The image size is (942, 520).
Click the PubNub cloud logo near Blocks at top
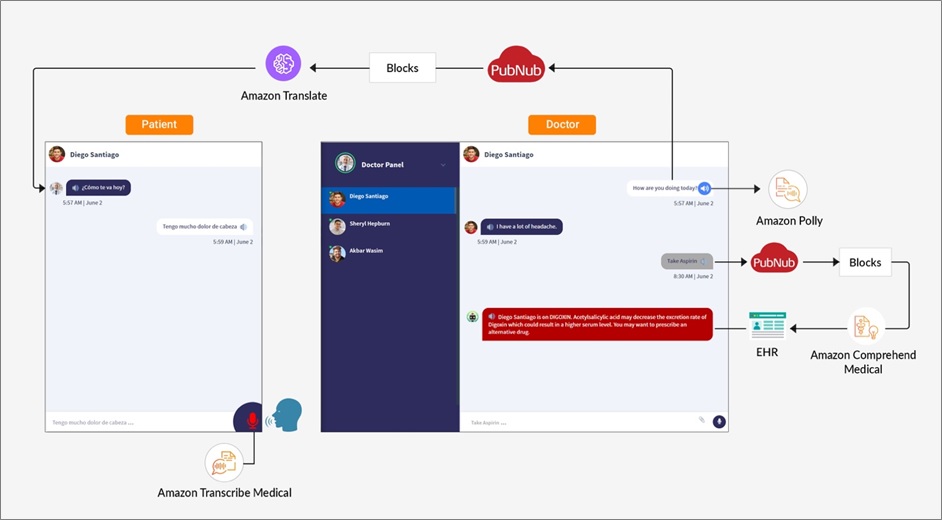tap(516, 65)
